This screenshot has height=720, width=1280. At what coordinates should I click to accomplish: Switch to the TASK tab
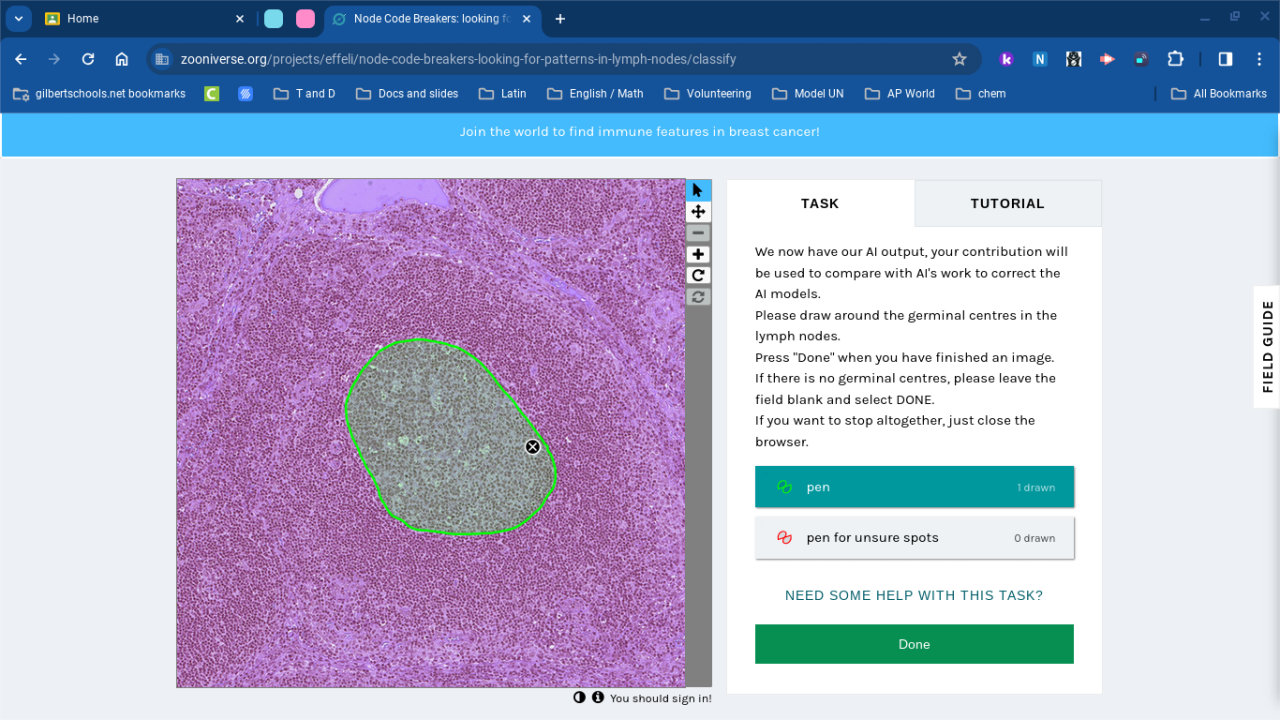tap(820, 203)
